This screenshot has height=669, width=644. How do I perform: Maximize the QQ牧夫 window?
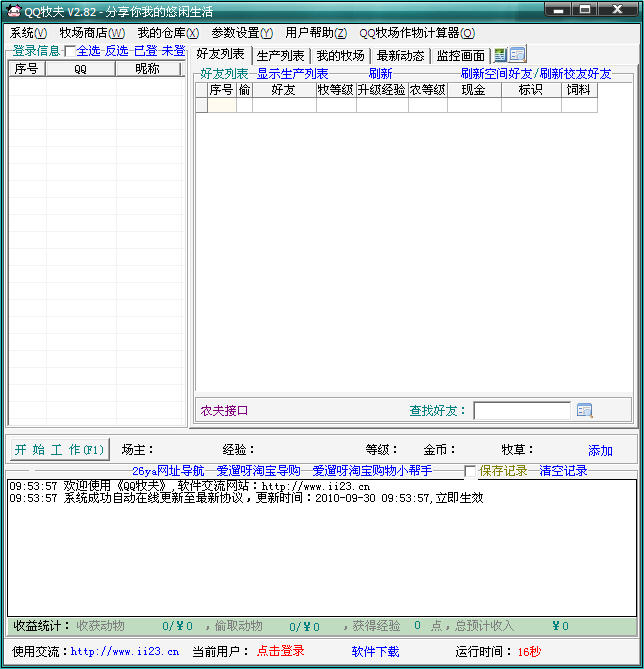click(x=585, y=9)
